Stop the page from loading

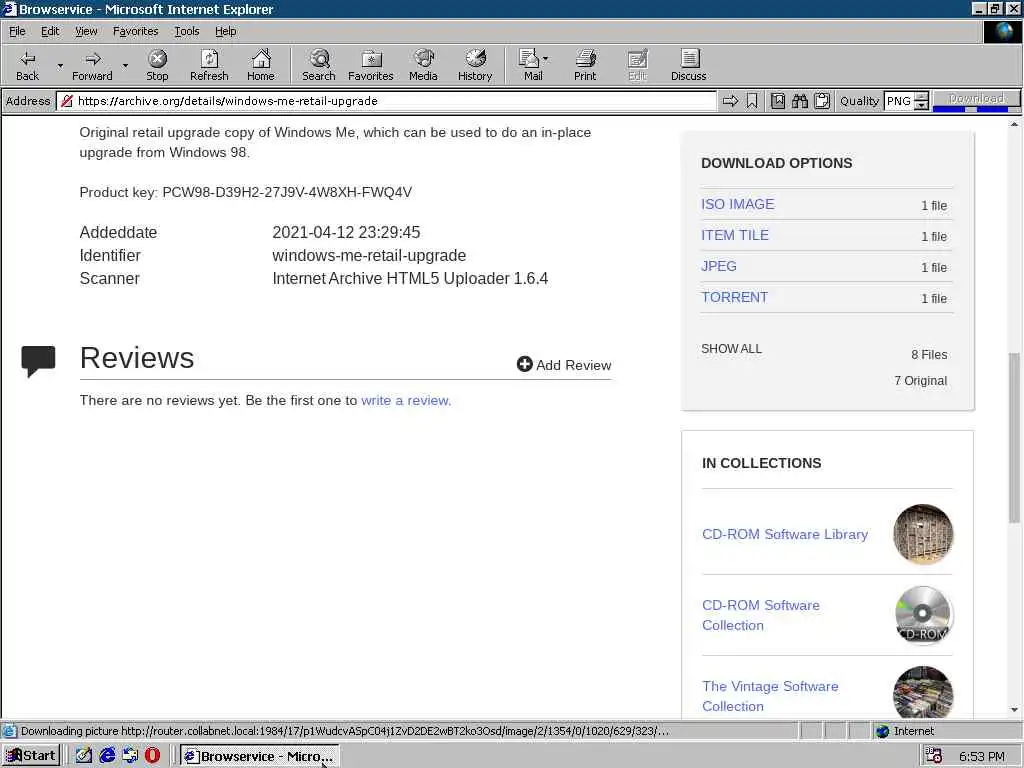tap(157, 65)
